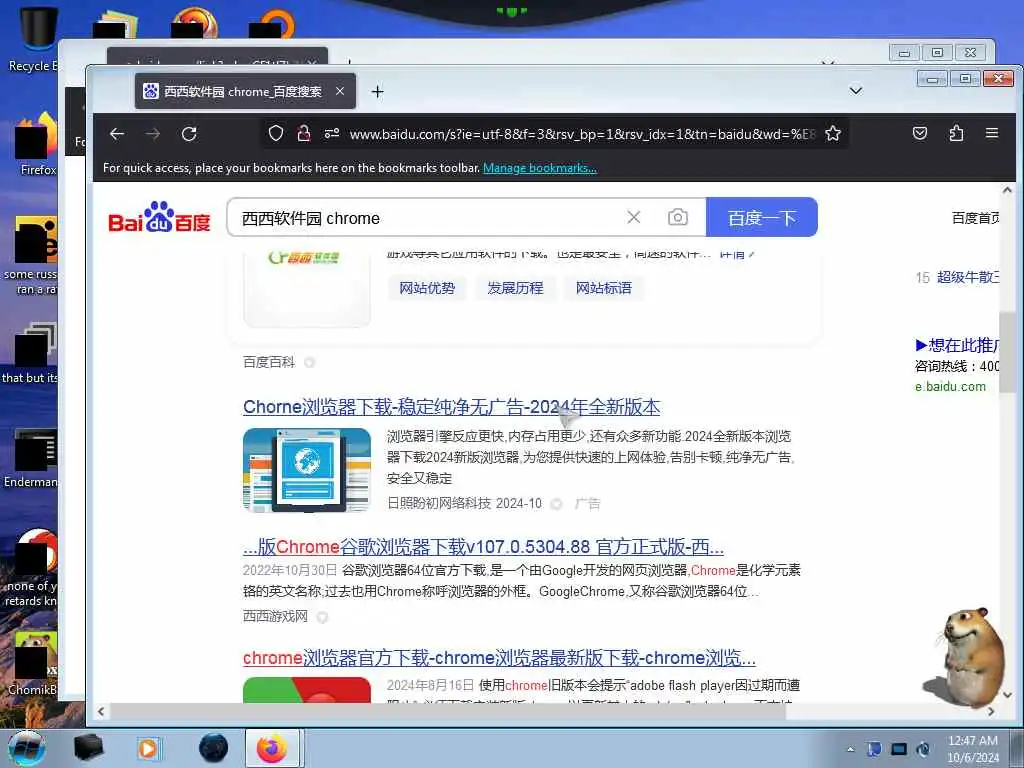The width and height of the screenshot is (1024, 768).
Task: Click the horizontal scrollbar right arrow
Action: tap(991, 711)
